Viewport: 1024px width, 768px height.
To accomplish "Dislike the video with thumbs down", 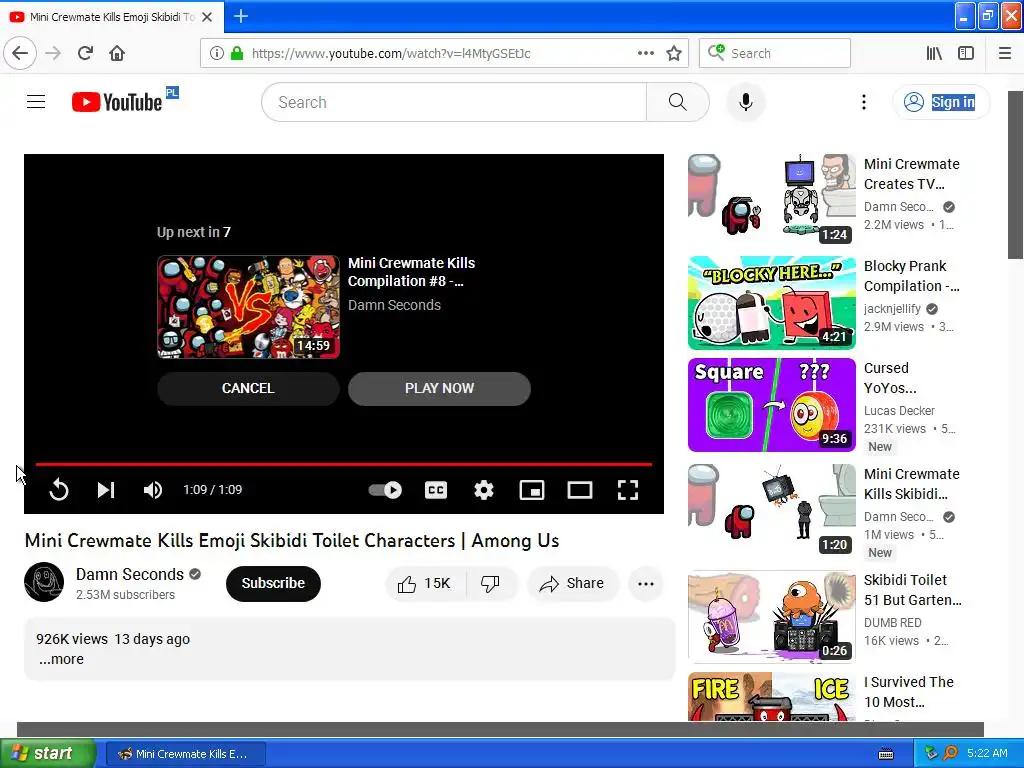I will (491, 583).
